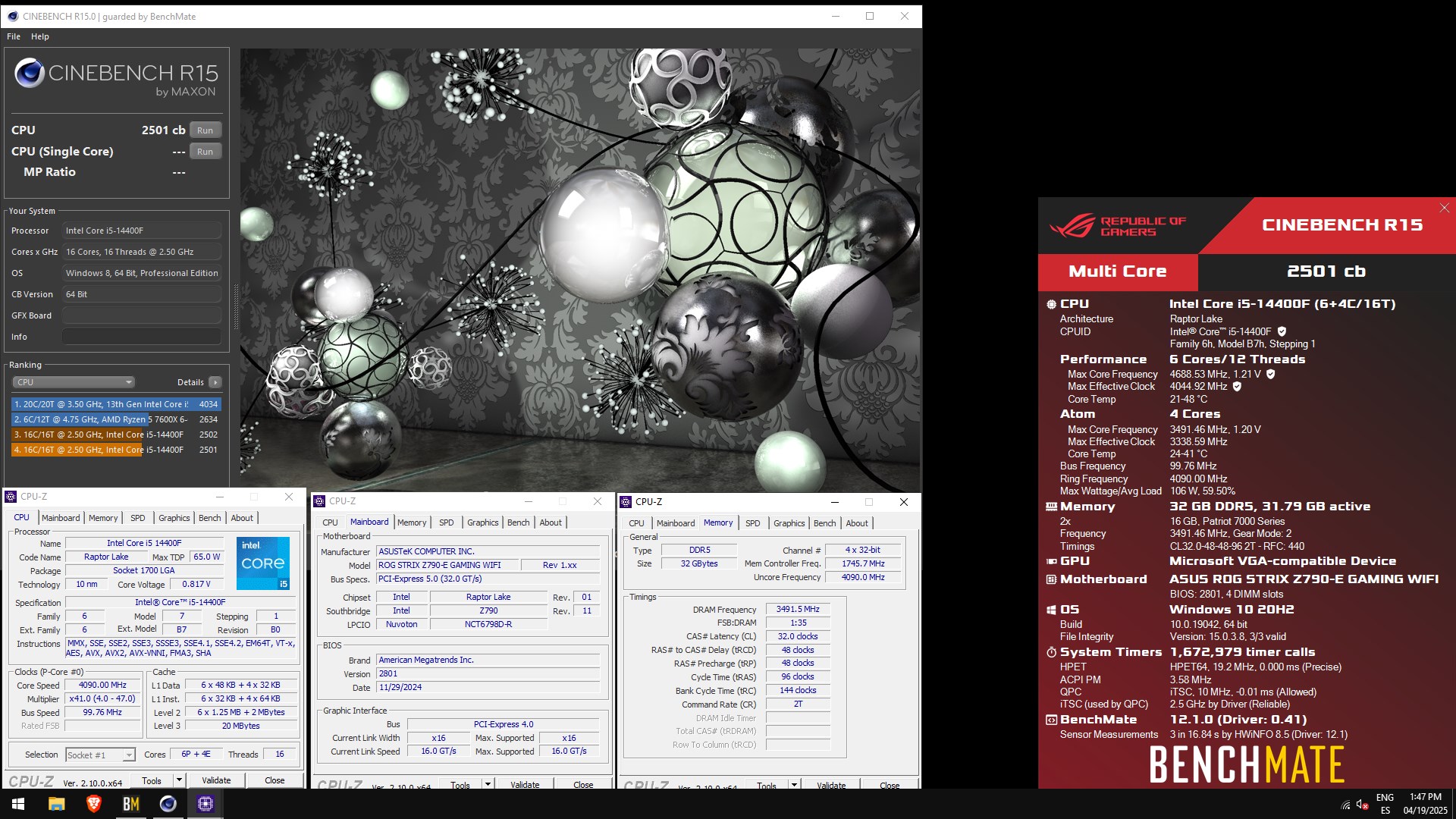Open Help menu in Cinebench
Image resolution: width=1456 pixels, height=819 pixels.
[40, 36]
